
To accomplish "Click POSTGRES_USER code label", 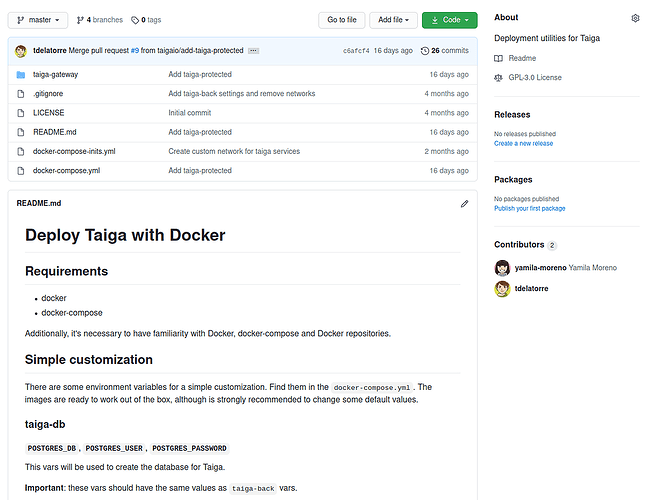I will [x=114, y=448].
